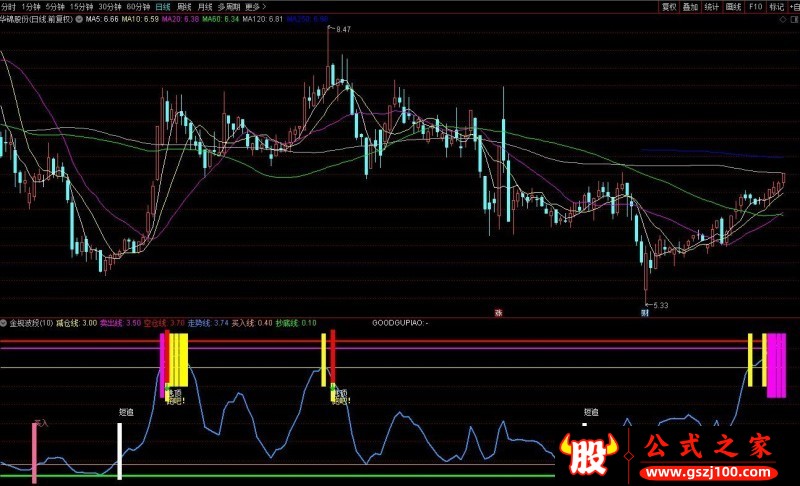Click the circle icon beside 金银波段 indicator name
This screenshot has height=486, width=800.
coord(5,323)
